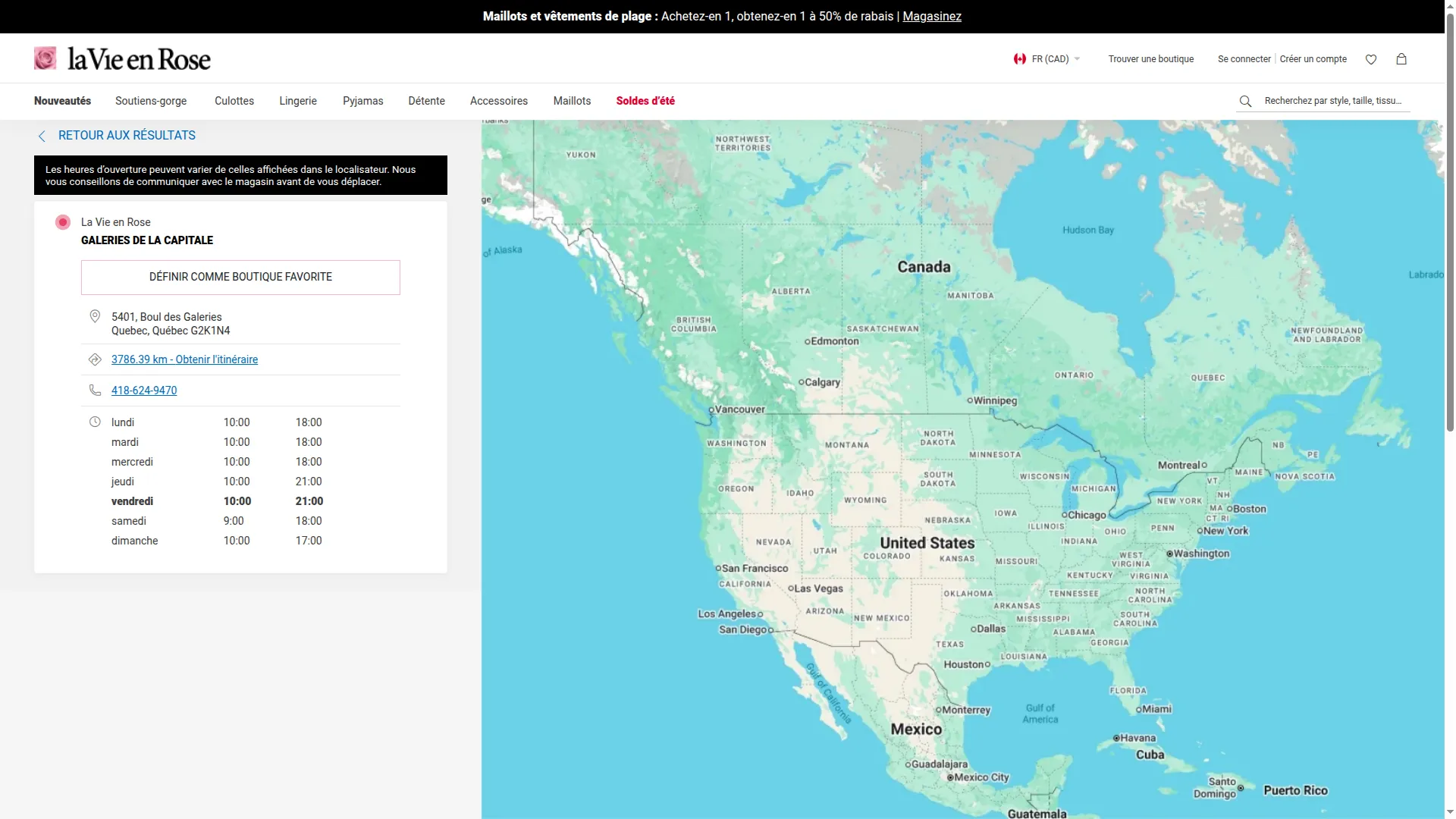
Task: Open the Soutiens-gorge menu
Action: (x=151, y=101)
